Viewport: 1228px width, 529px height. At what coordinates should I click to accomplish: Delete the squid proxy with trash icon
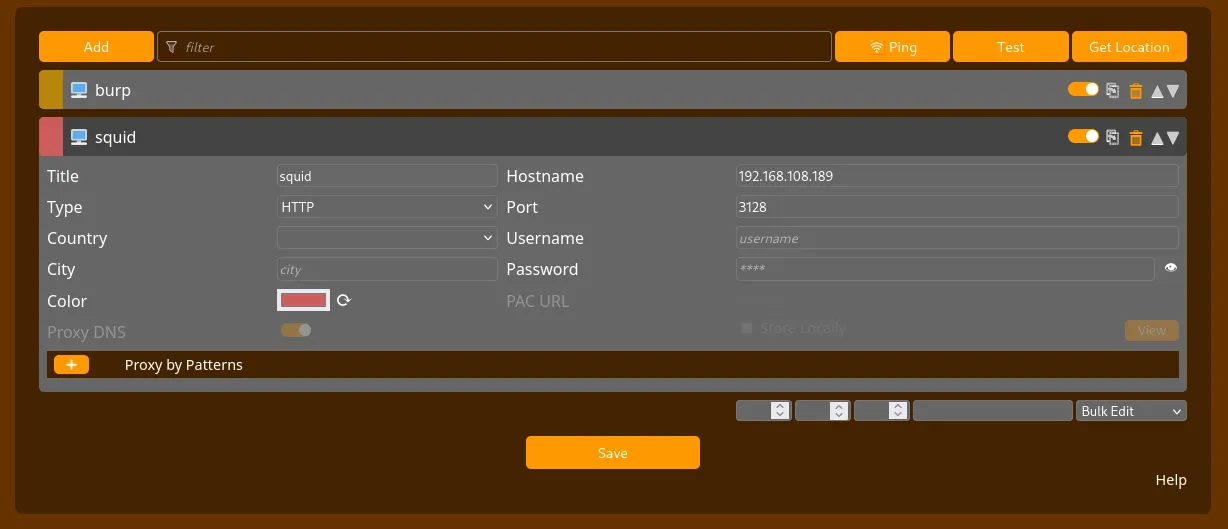[x=1135, y=138]
